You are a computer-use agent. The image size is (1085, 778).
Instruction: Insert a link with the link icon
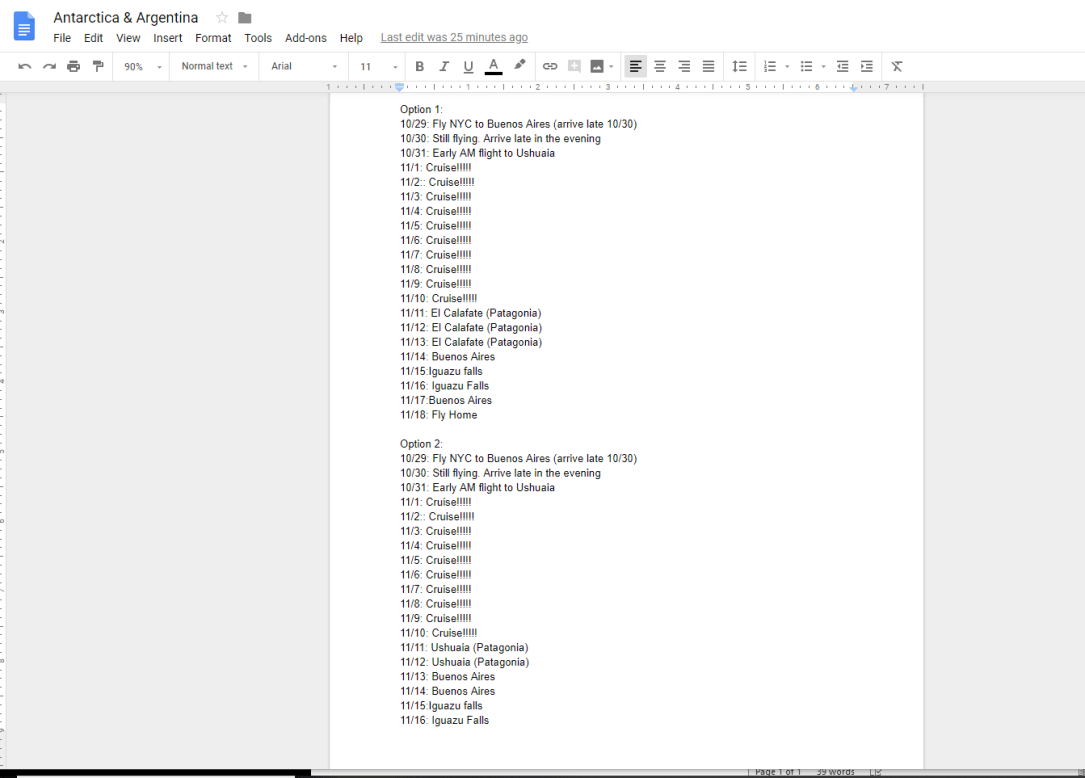pyautogui.click(x=549, y=66)
